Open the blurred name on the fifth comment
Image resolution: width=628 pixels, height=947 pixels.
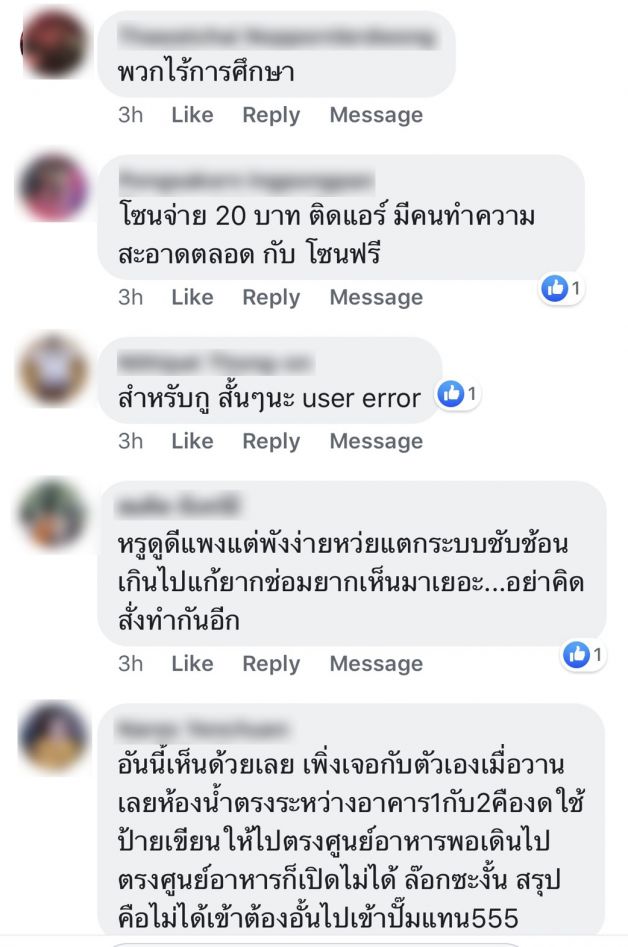tap(202, 729)
